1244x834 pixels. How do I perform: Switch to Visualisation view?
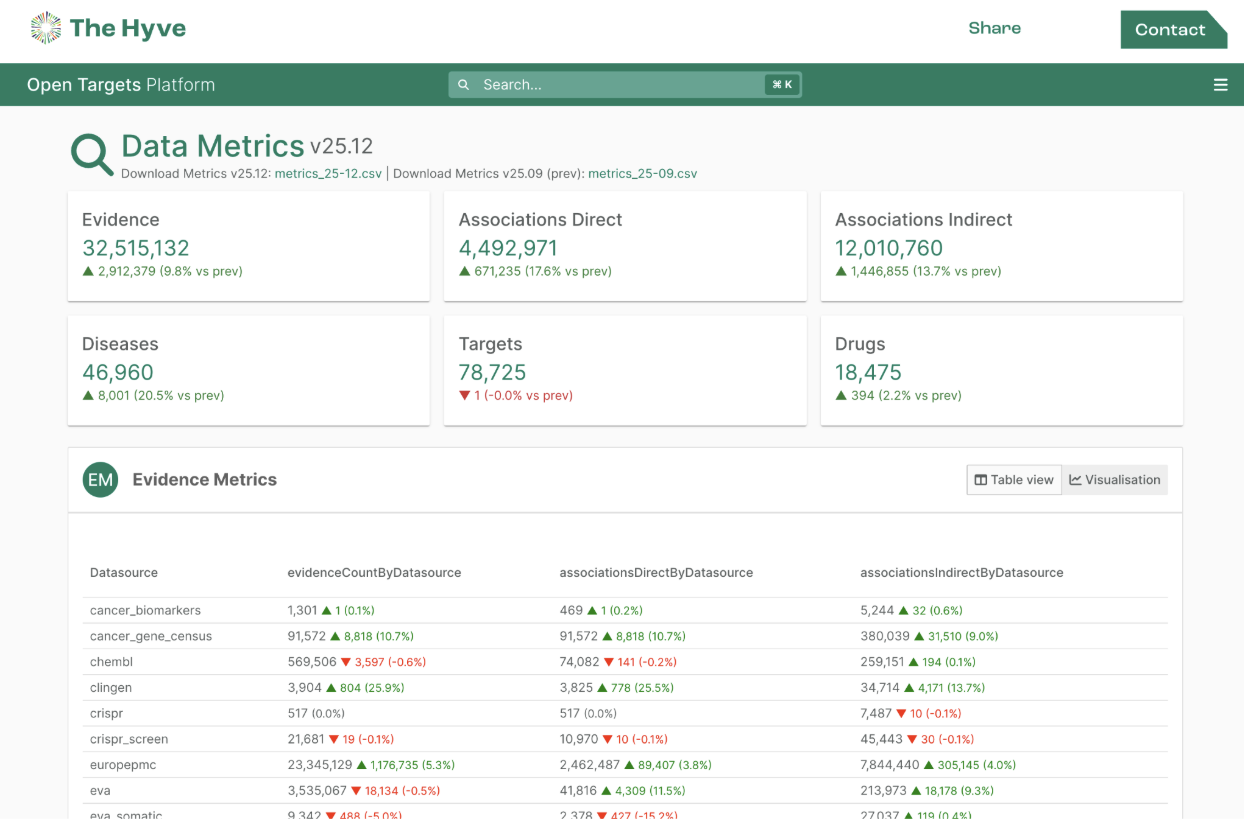1114,480
